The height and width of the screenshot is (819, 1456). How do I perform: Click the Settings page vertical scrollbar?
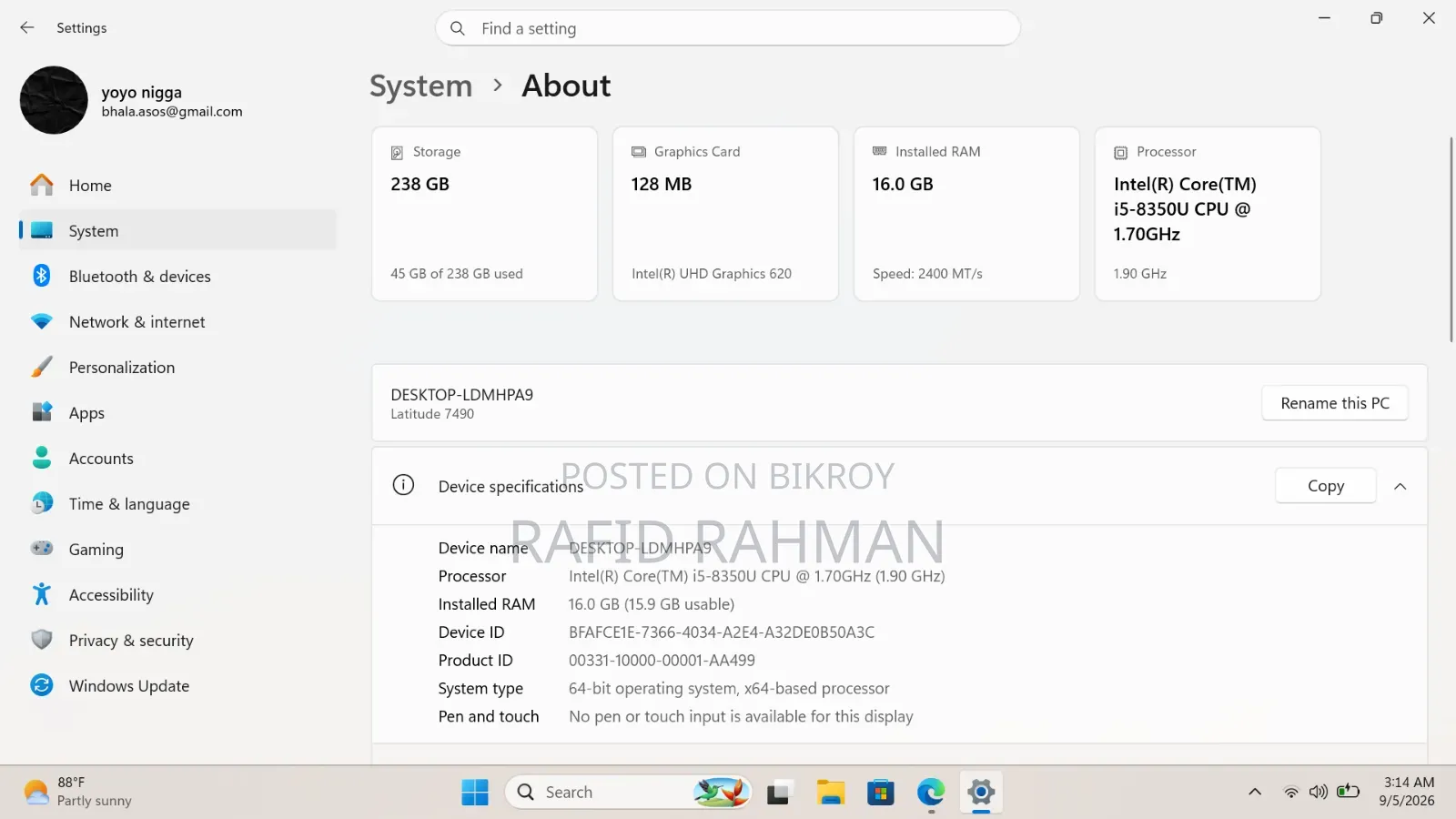(x=1451, y=239)
